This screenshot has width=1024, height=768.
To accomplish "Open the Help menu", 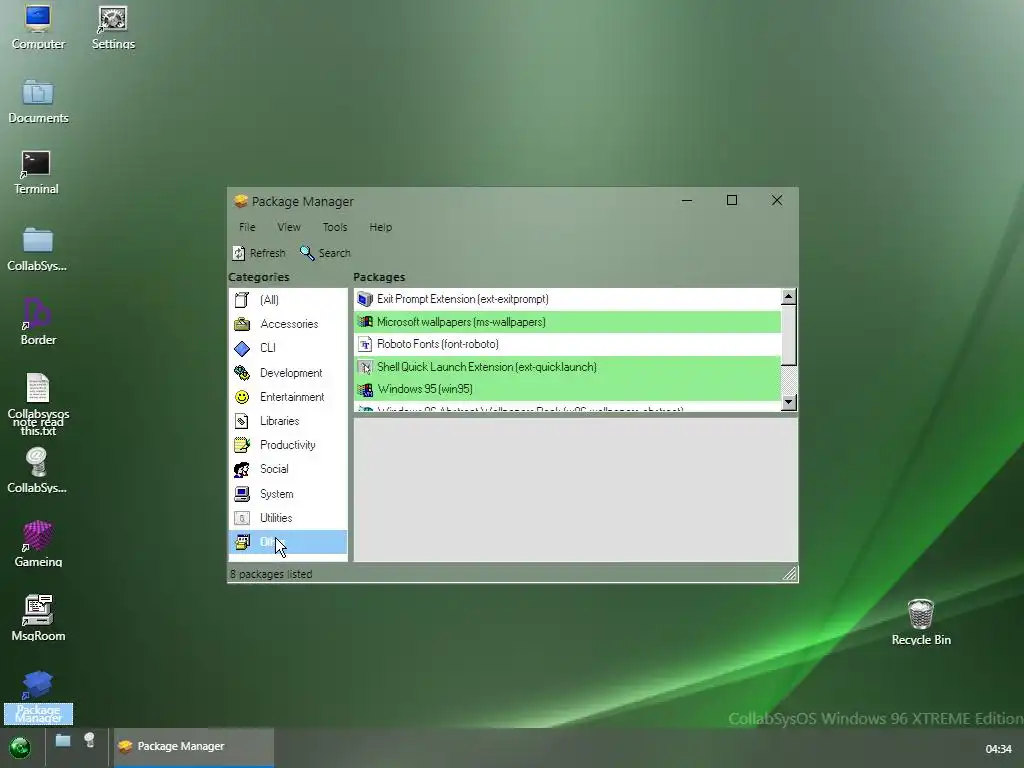I will [380, 227].
